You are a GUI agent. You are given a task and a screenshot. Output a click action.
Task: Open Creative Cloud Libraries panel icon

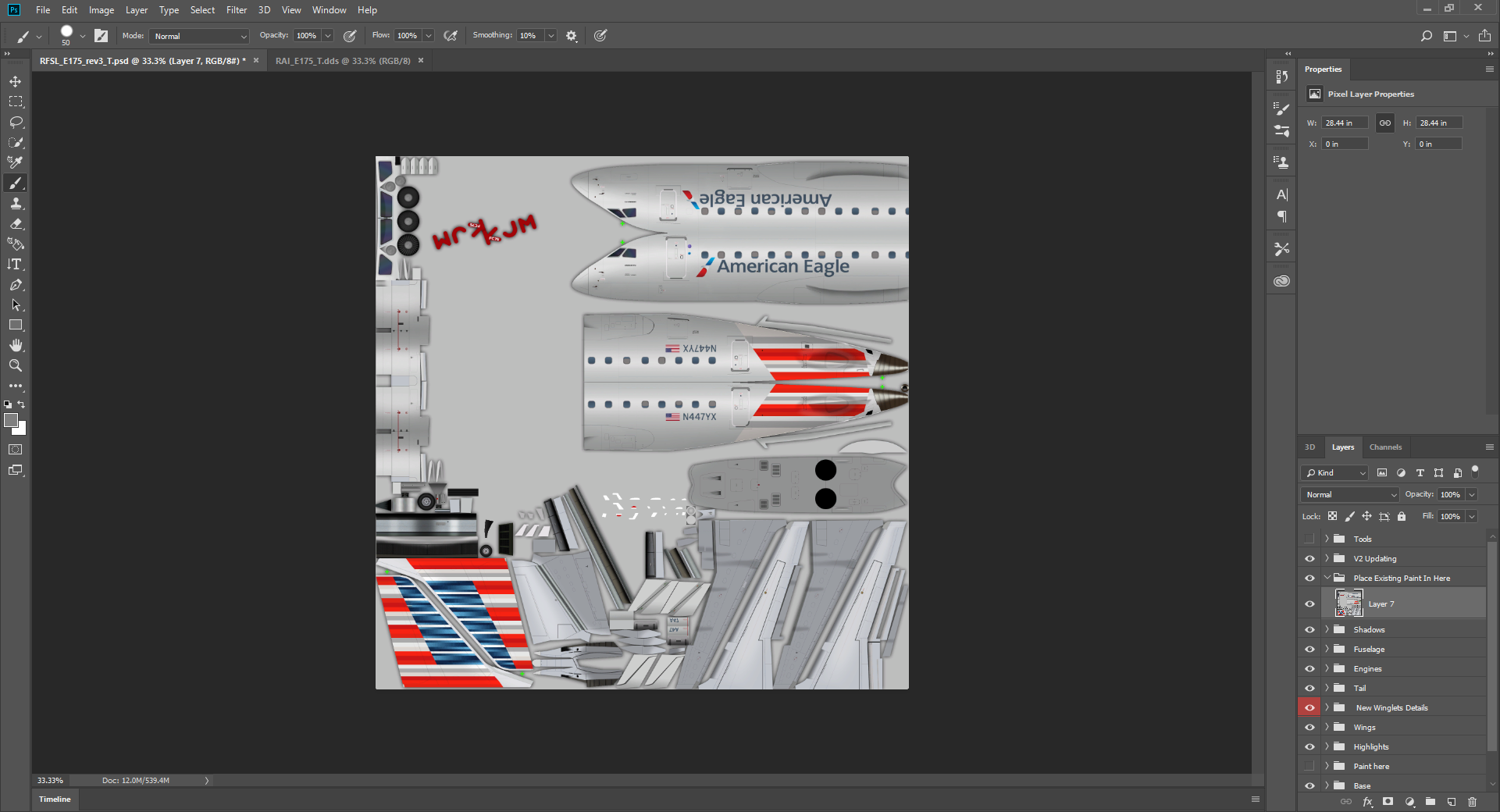[1281, 281]
